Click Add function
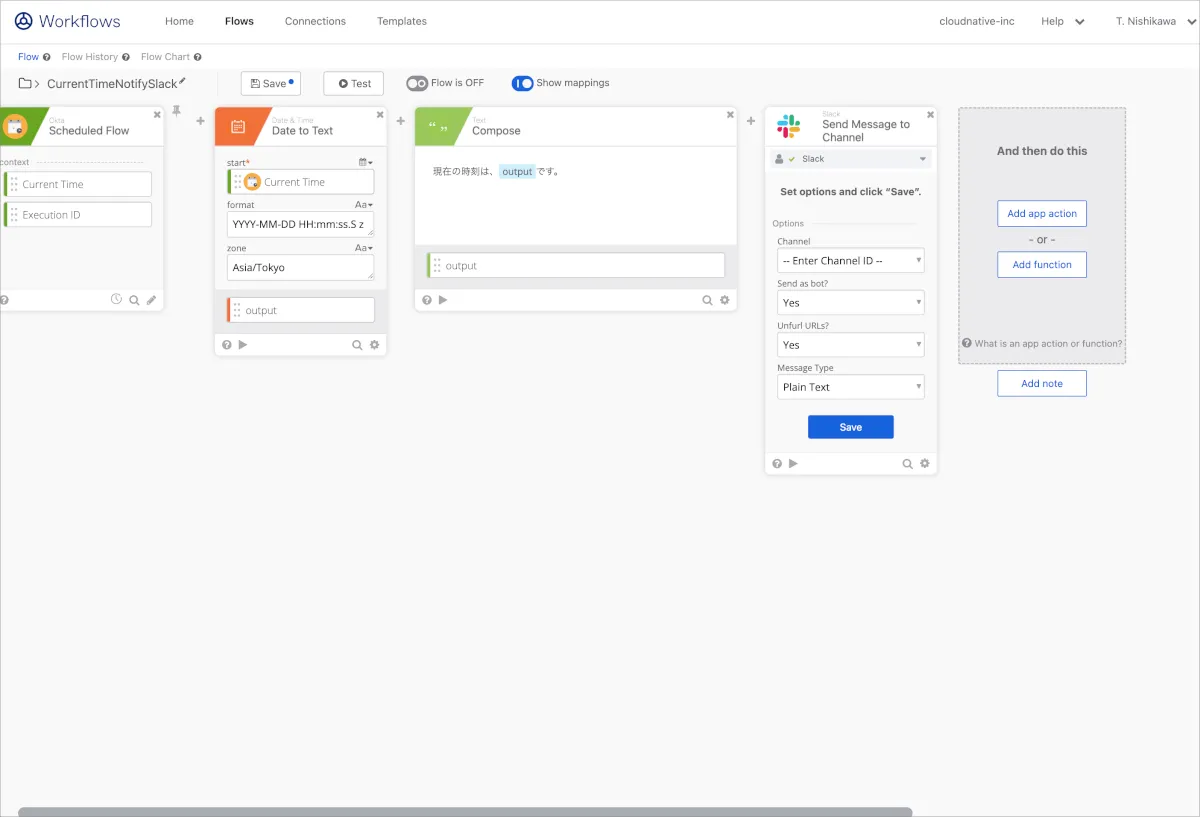Viewport: 1200px width, 817px height. click(x=1042, y=265)
